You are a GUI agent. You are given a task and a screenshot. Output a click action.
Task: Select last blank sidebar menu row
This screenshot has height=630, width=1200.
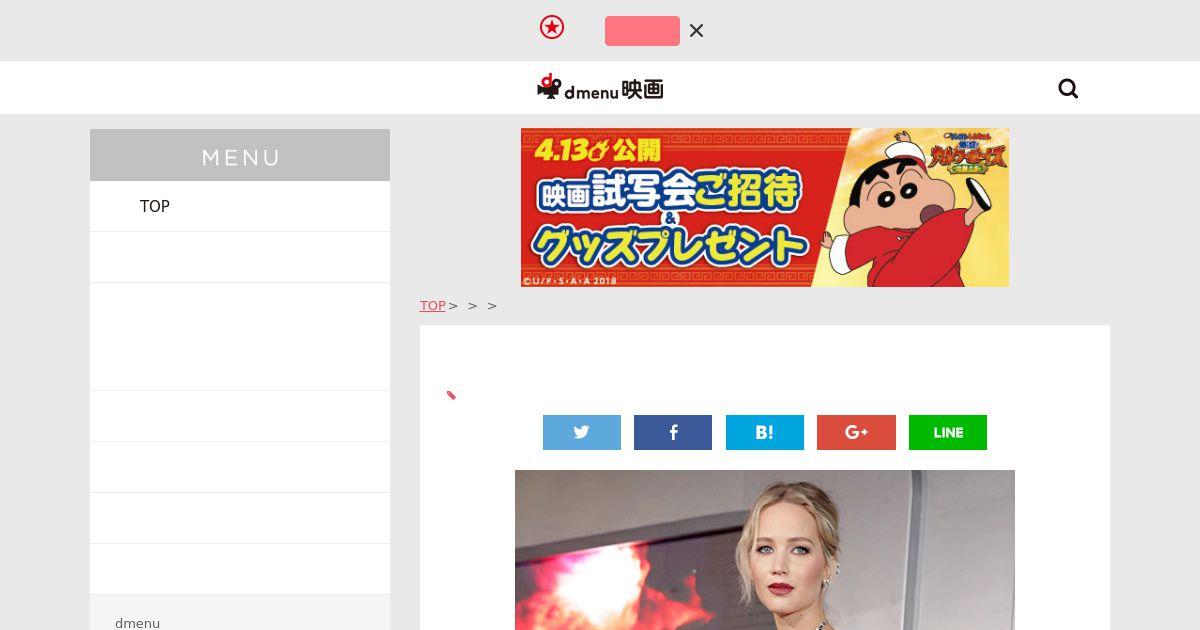point(240,569)
